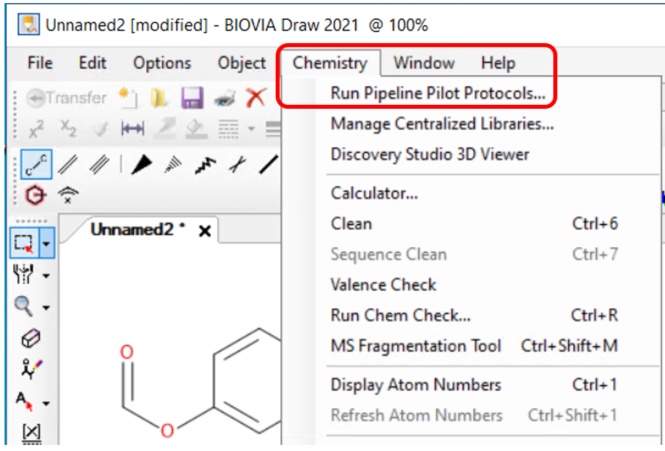This screenshot has height=451, width=665.
Task: Select the double bond tool
Action: click(x=68, y=165)
